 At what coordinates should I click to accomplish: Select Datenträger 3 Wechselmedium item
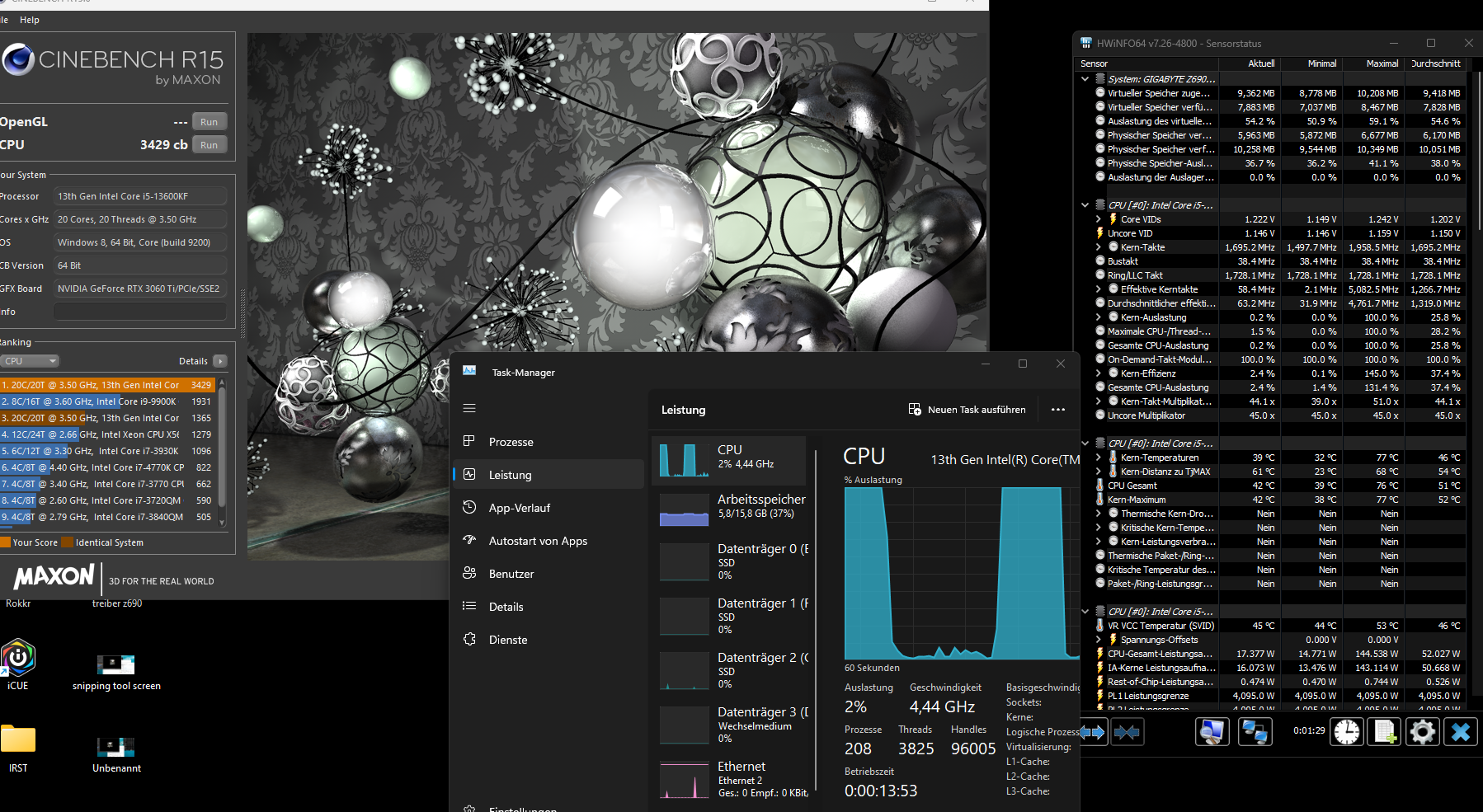[x=729, y=725]
